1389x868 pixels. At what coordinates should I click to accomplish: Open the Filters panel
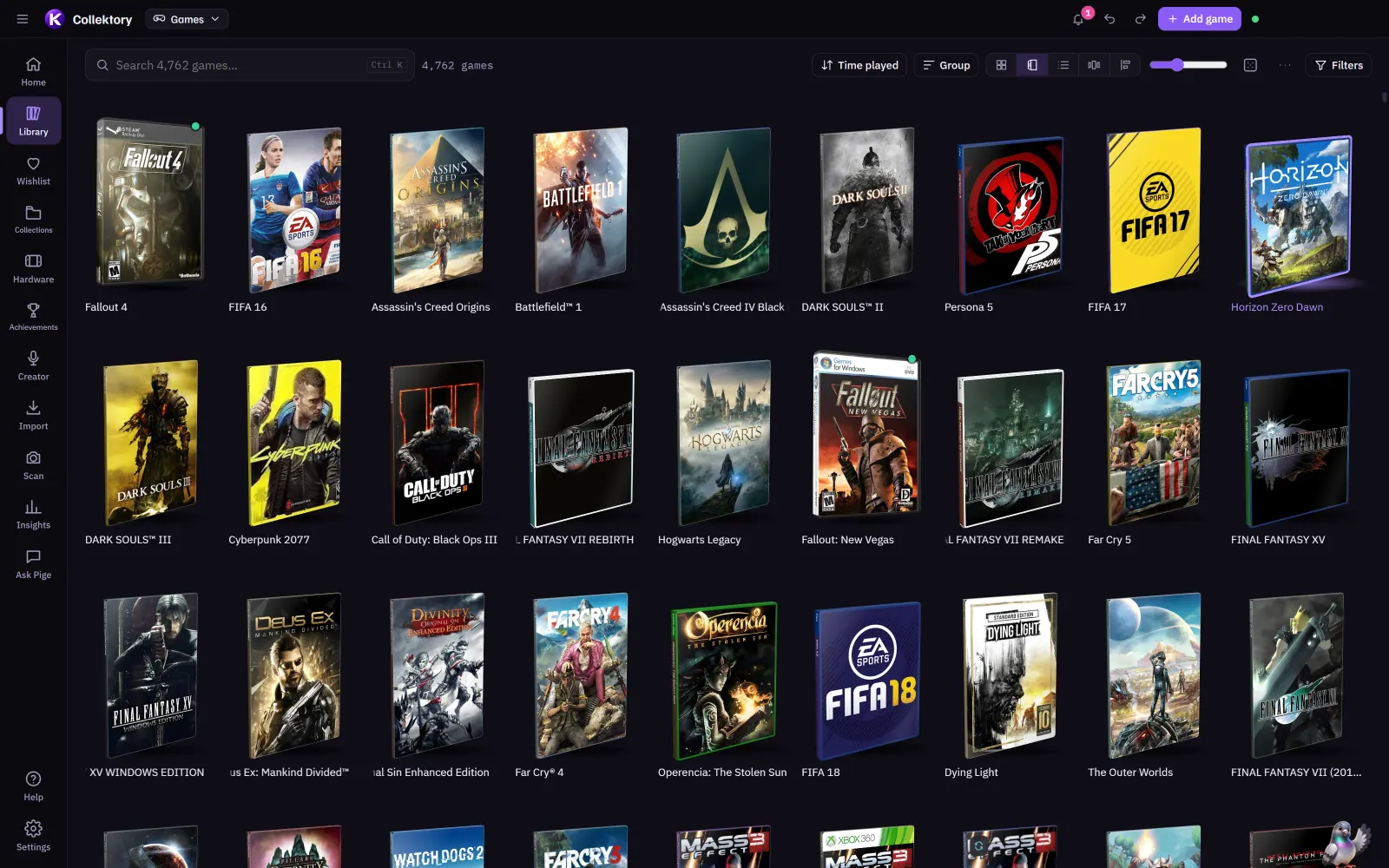point(1339,65)
